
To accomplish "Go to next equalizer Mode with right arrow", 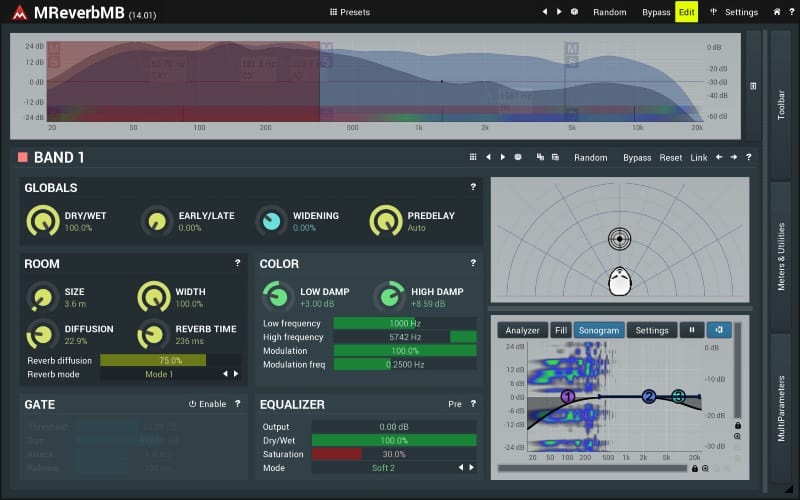I will tap(471, 467).
